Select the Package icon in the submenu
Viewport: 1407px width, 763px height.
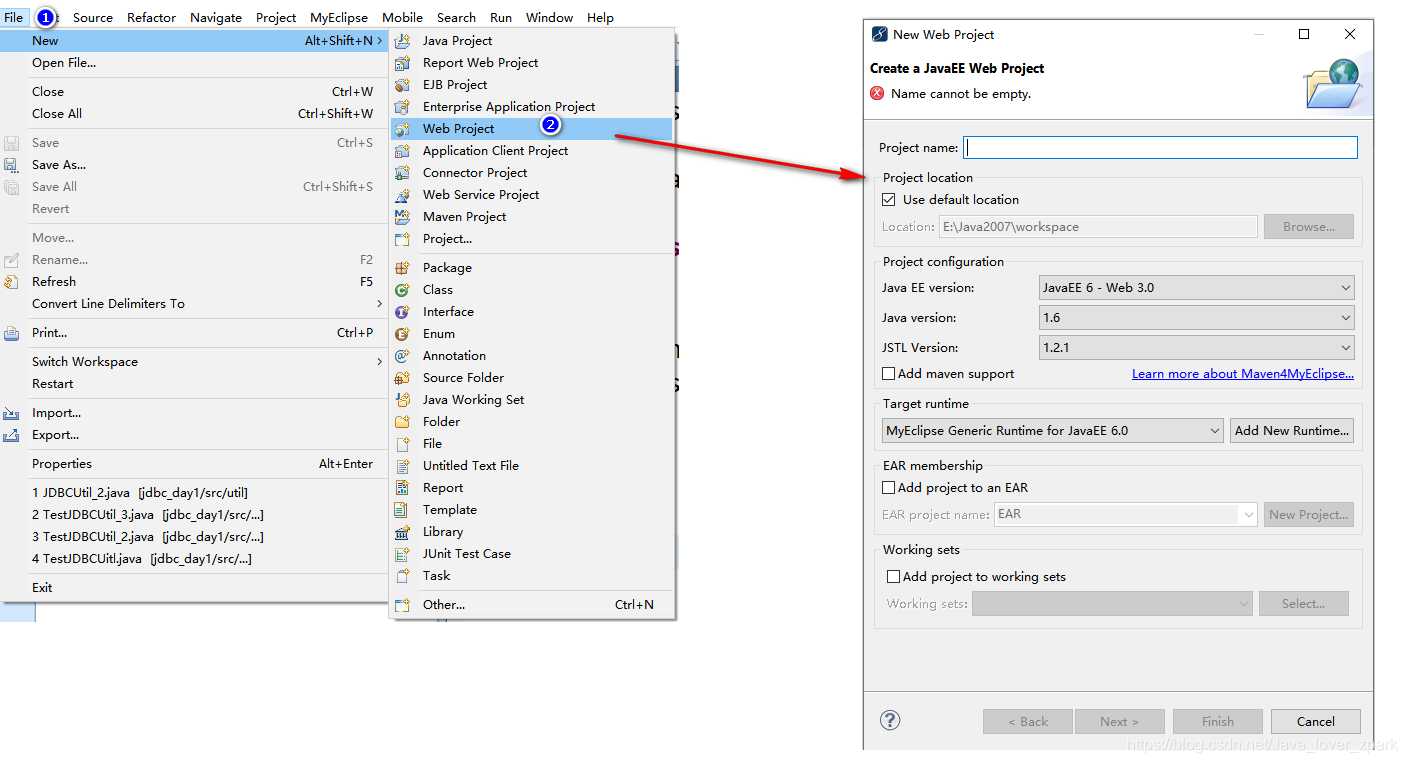[402, 268]
